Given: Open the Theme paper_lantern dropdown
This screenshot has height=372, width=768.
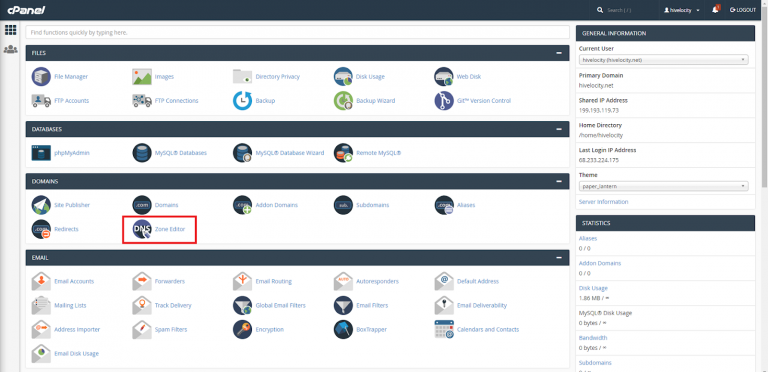Looking at the screenshot, I should (x=664, y=186).
